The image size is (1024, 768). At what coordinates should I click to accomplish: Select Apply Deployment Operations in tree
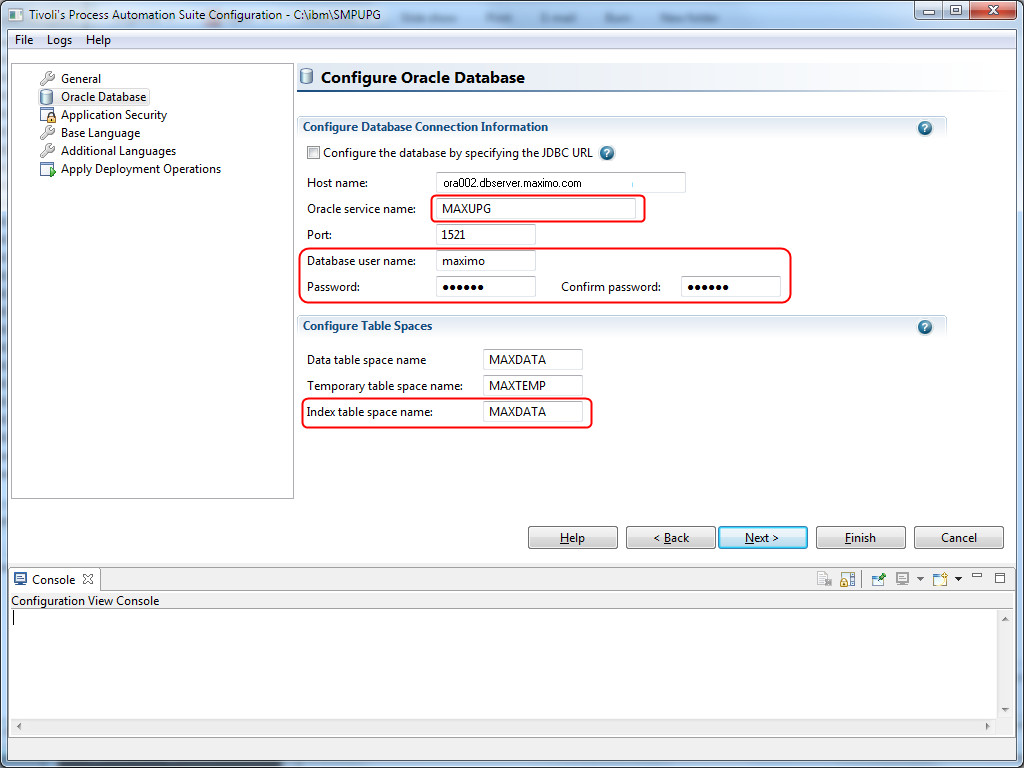[x=141, y=169]
